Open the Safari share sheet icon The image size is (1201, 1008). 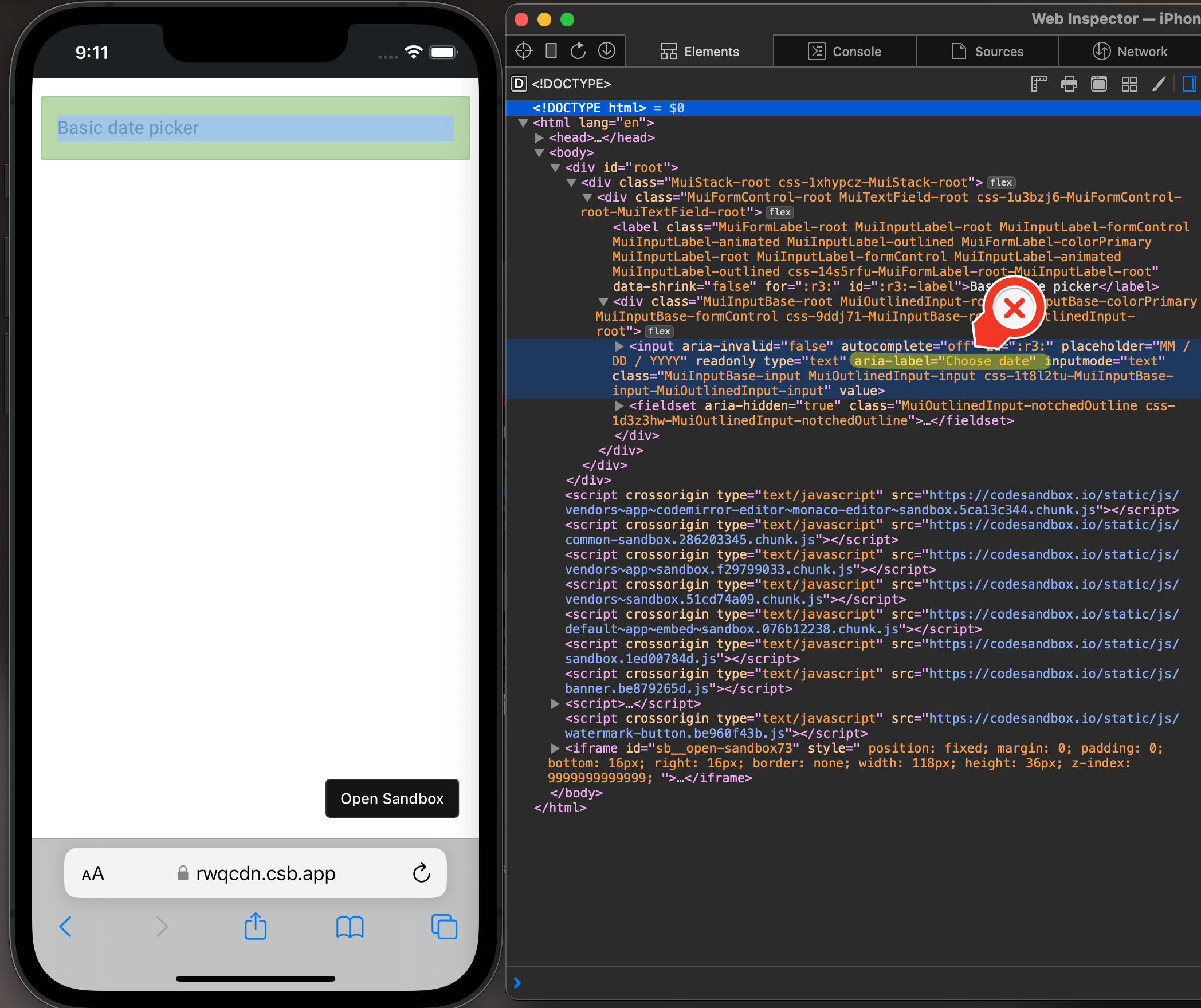256,926
